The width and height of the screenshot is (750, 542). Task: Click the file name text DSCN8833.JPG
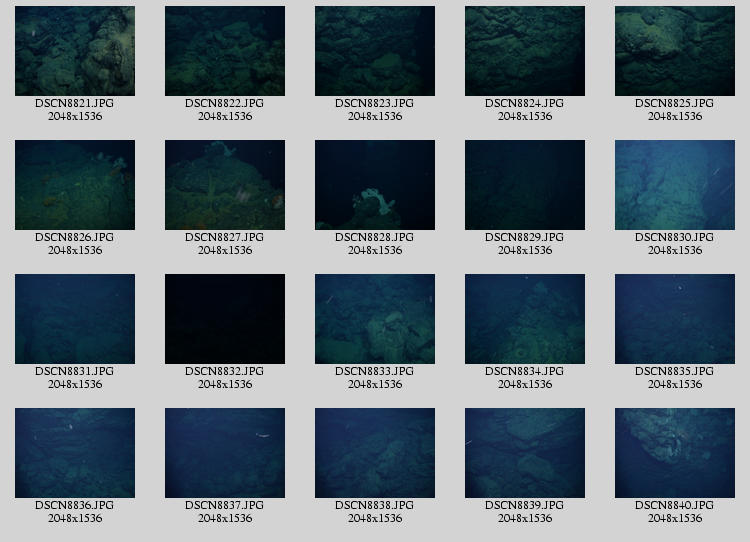(375, 371)
